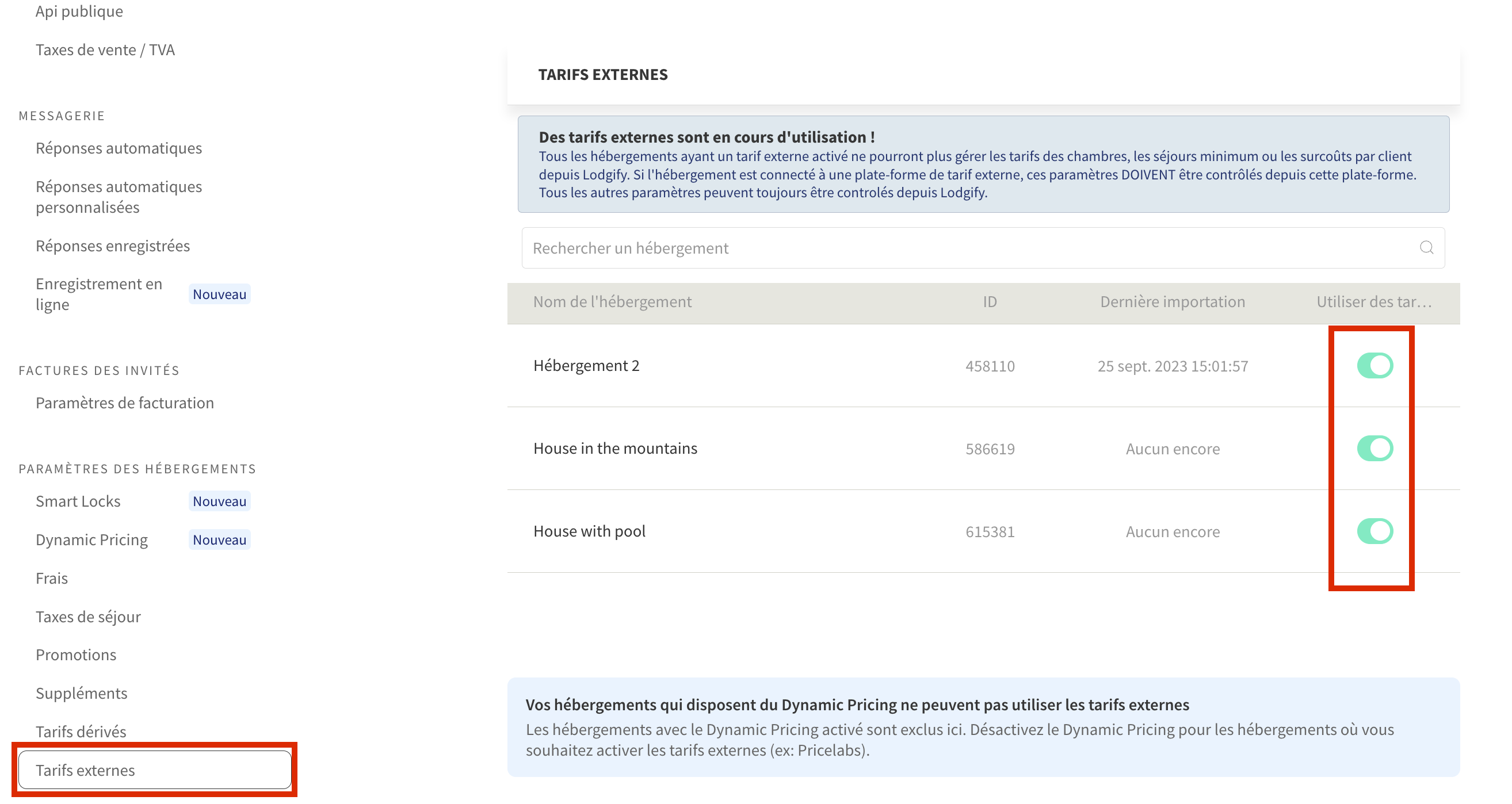Open Smart Locks settings
The height and width of the screenshot is (804, 1512).
tap(78, 501)
